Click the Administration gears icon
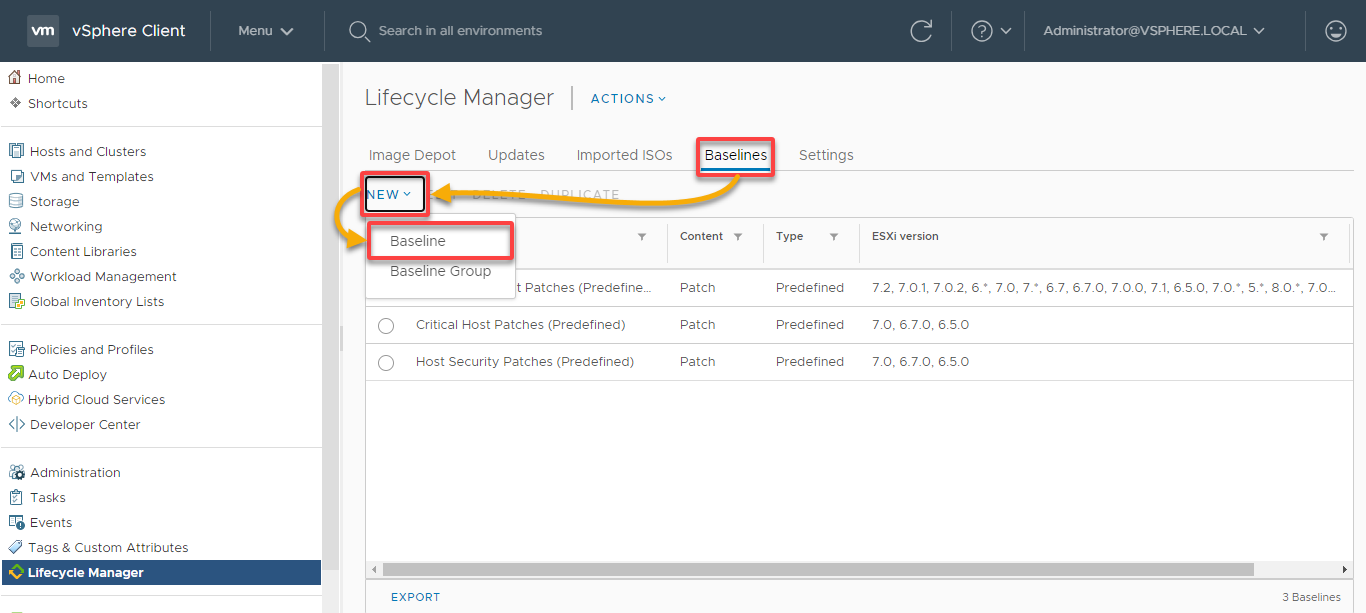The image size is (1366, 613). click(16, 472)
